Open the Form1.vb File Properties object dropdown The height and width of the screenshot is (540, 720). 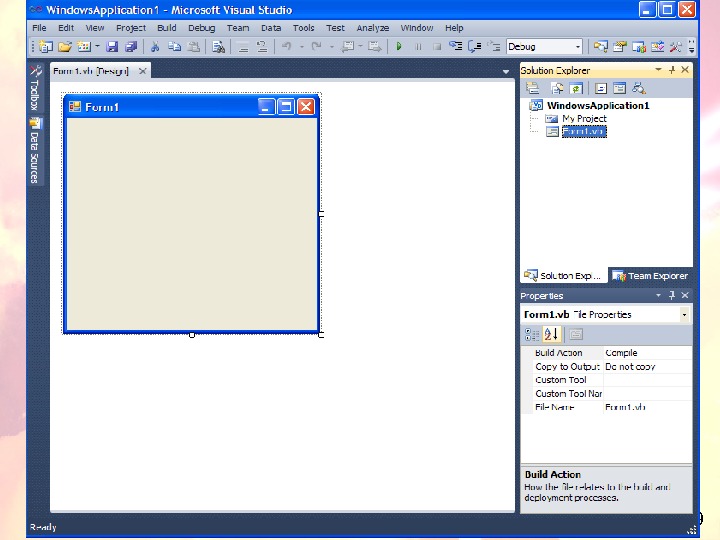coord(684,315)
